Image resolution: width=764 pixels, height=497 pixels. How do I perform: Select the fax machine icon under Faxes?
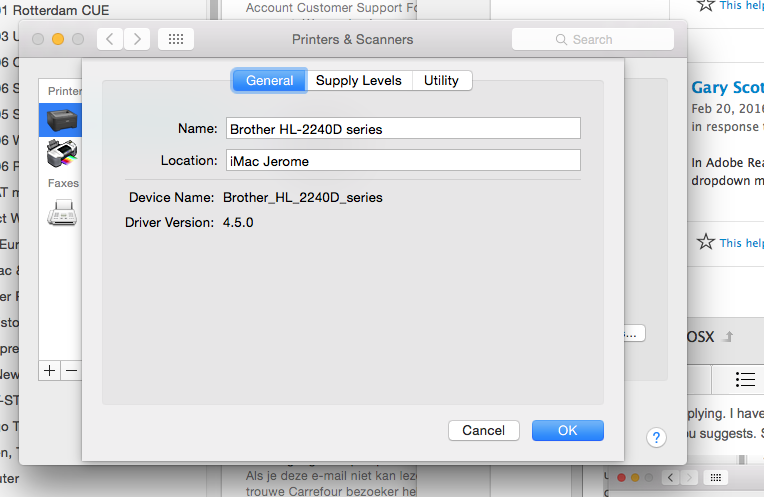pyautogui.click(x=62, y=212)
